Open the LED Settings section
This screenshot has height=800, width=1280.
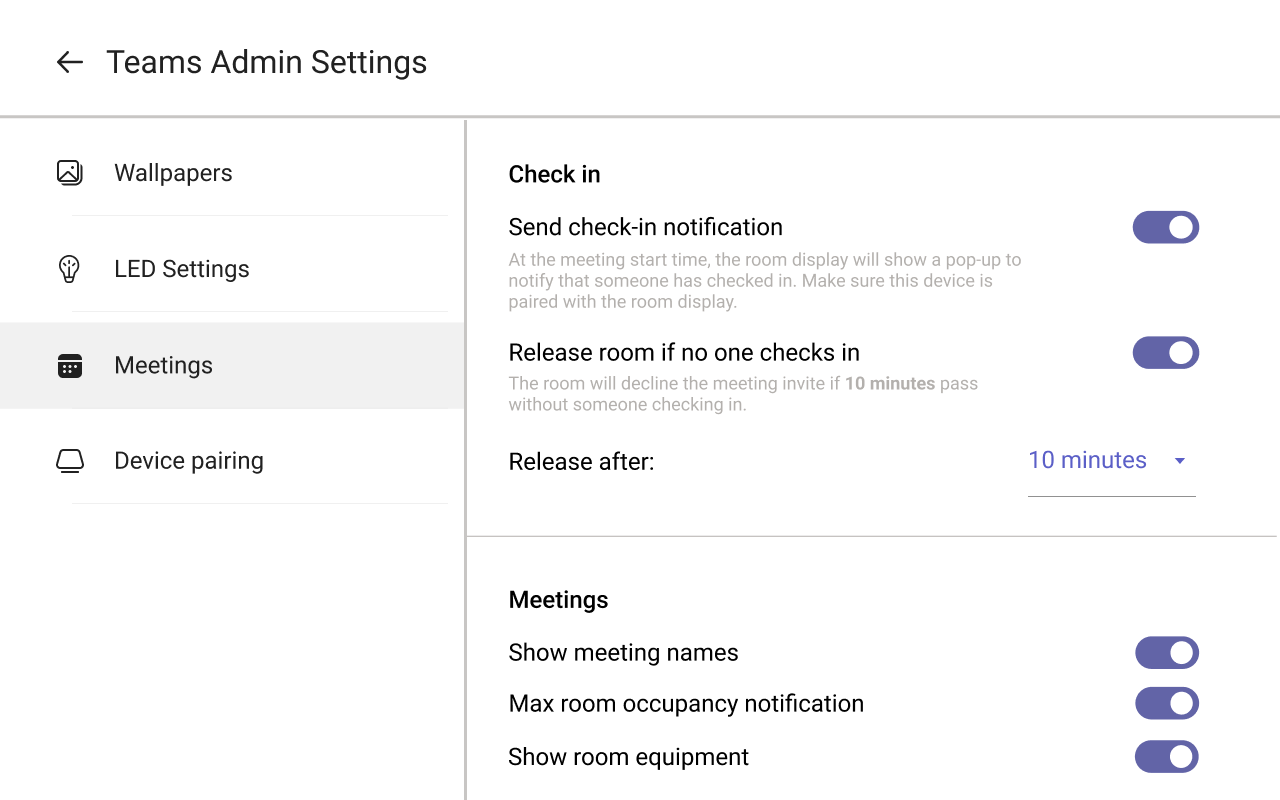pos(232,269)
